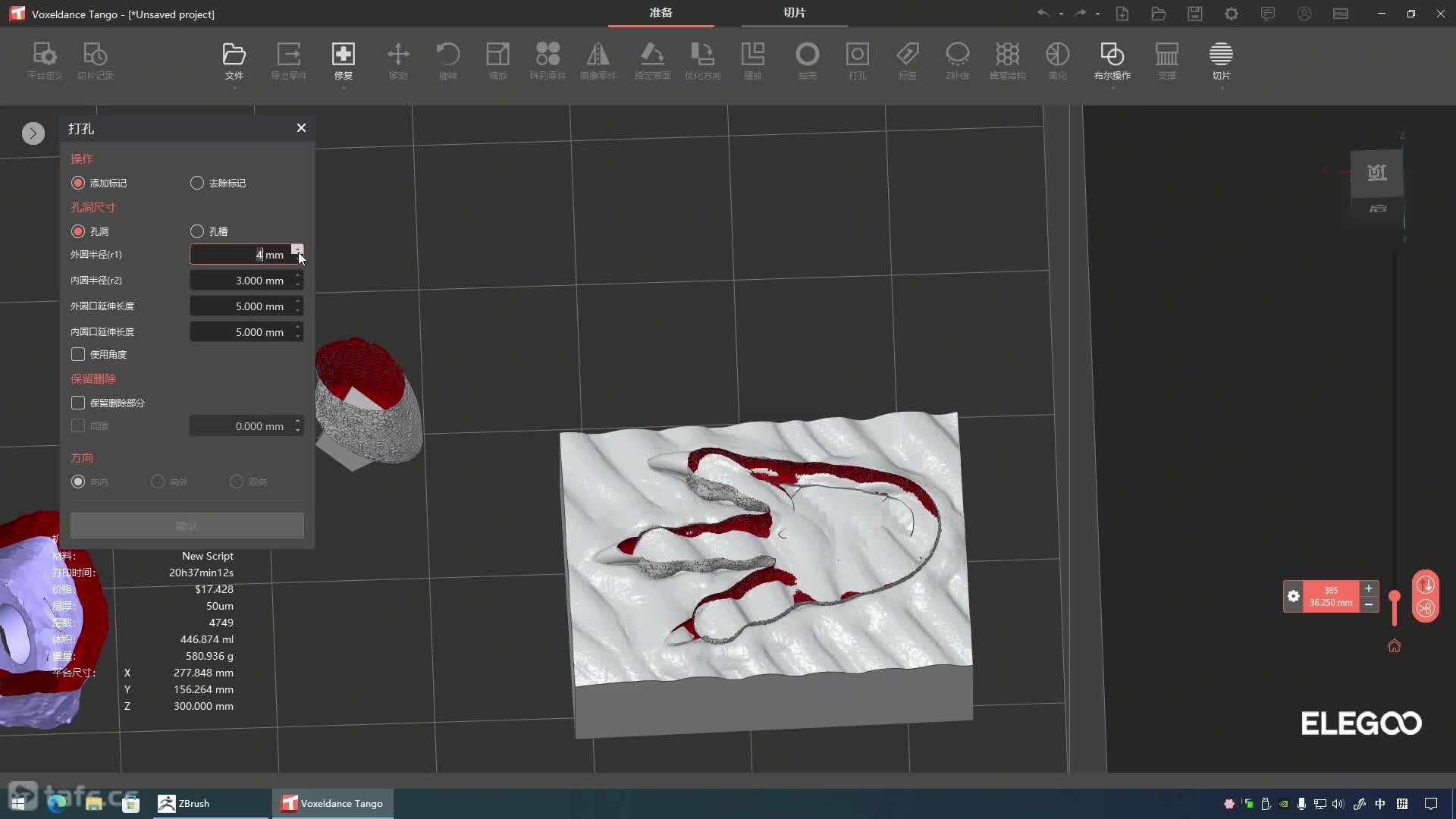Open the feedback message icon
Screen dimensions: 1456x819
[1268, 14]
